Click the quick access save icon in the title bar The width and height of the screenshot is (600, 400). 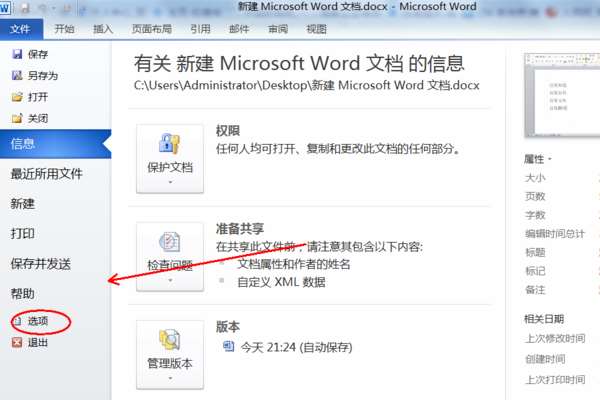(x=25, y=8)
